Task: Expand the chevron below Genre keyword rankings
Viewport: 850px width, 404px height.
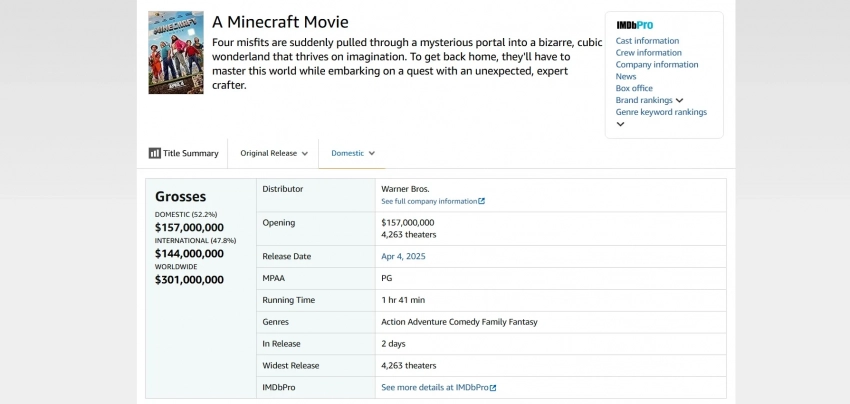Action: (x=620, y=124)
